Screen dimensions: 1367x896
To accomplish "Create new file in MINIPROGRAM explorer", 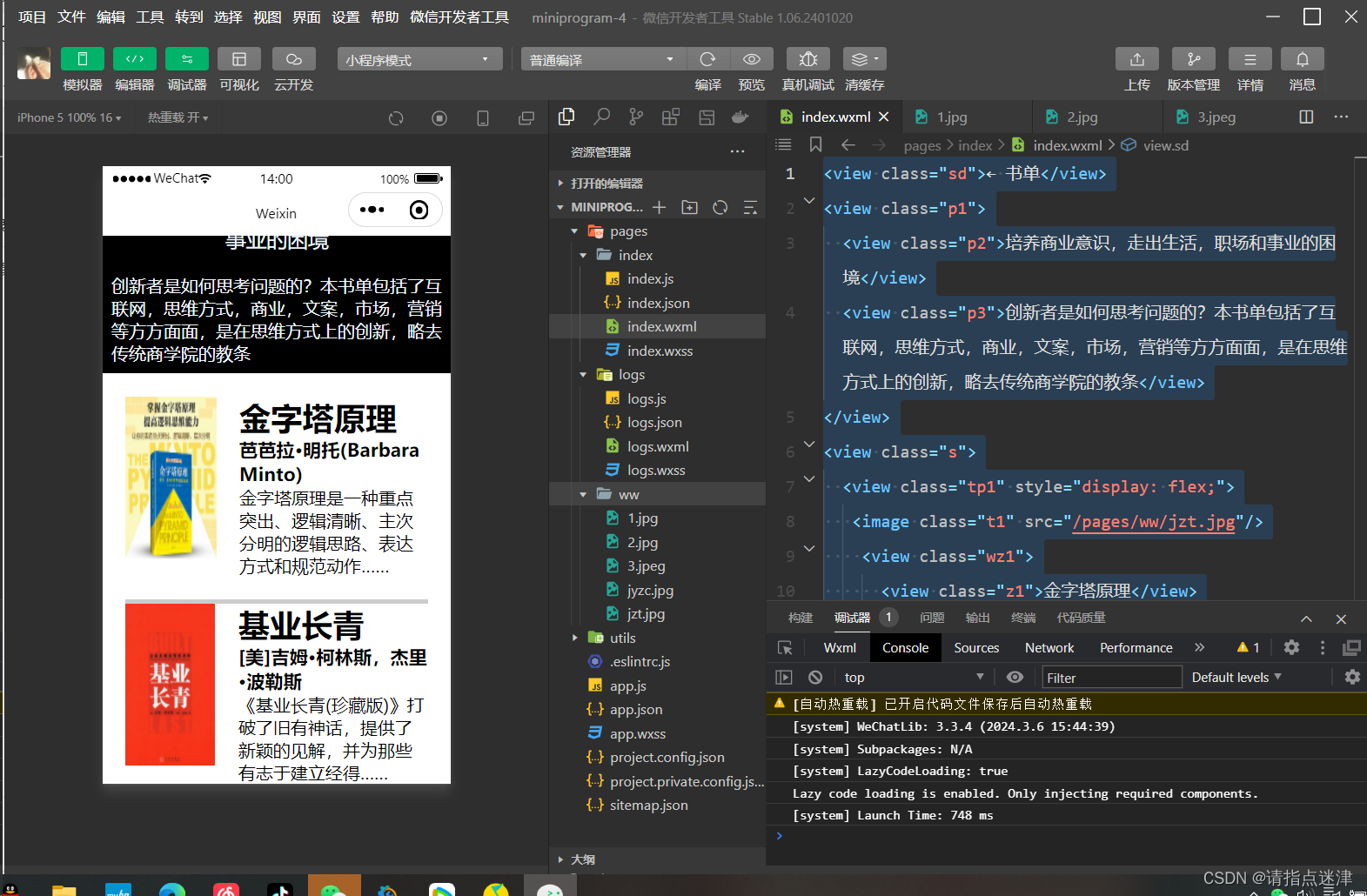I will (660, 207).
